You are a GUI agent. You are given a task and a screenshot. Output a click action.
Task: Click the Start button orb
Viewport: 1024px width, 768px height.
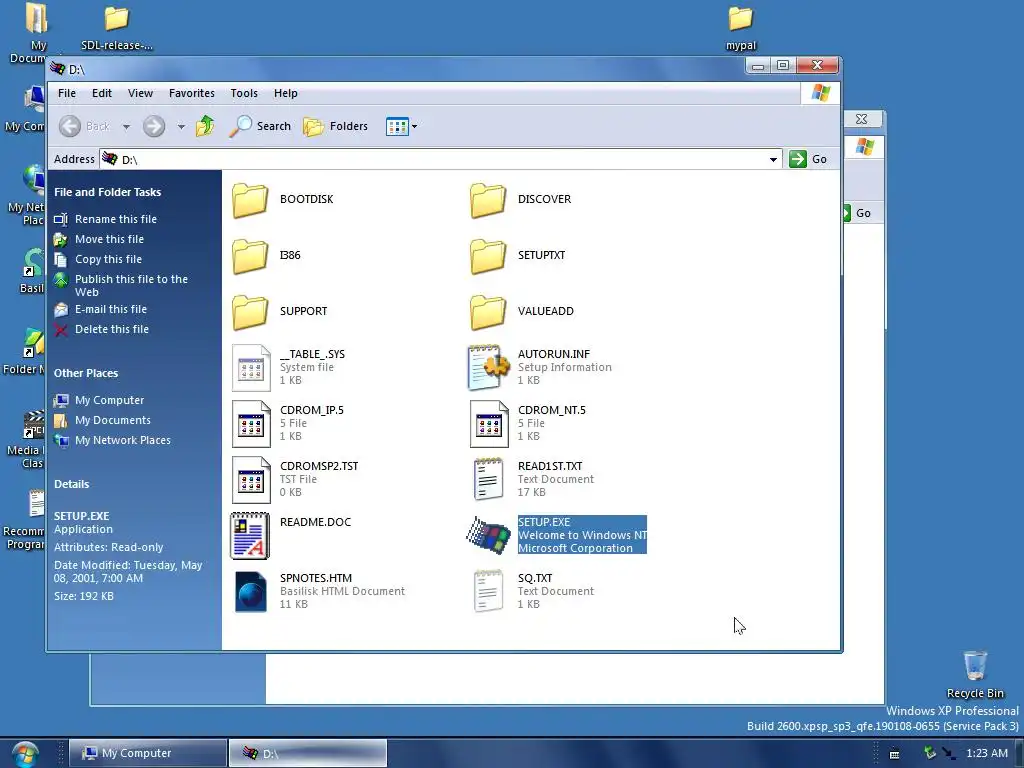[24, 754]
